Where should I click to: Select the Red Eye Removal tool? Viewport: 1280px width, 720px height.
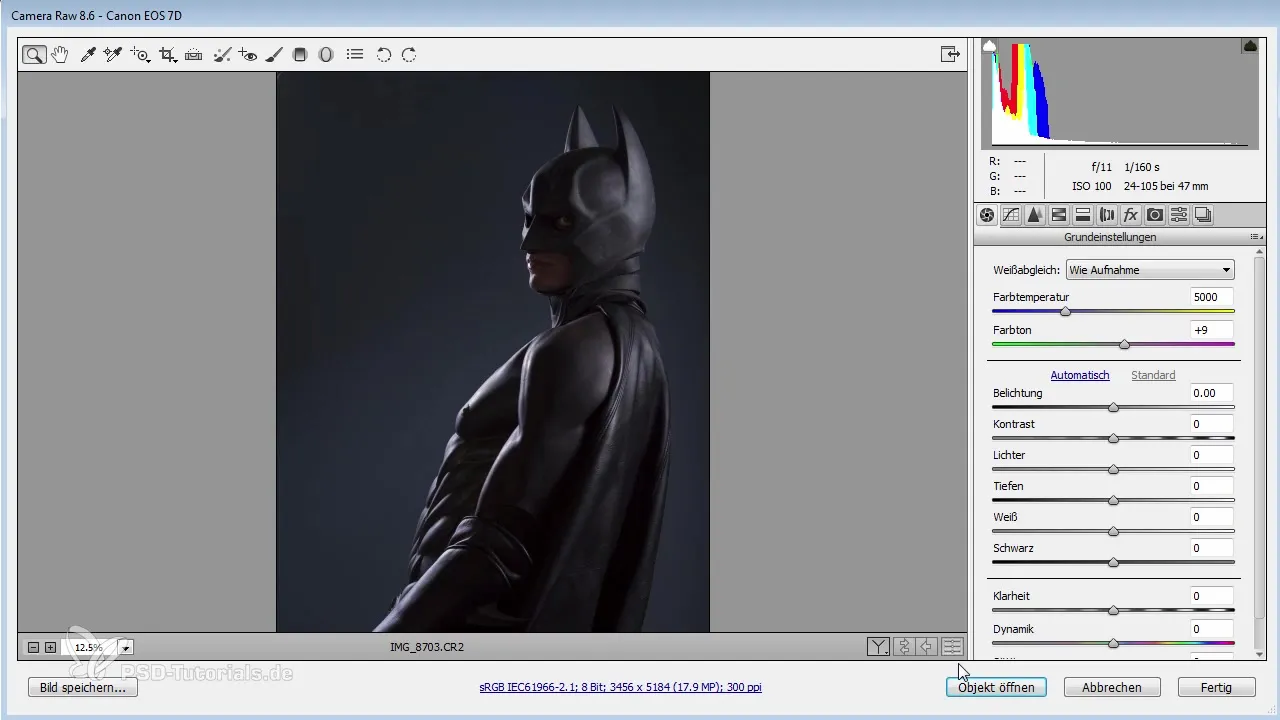(247, 55)
